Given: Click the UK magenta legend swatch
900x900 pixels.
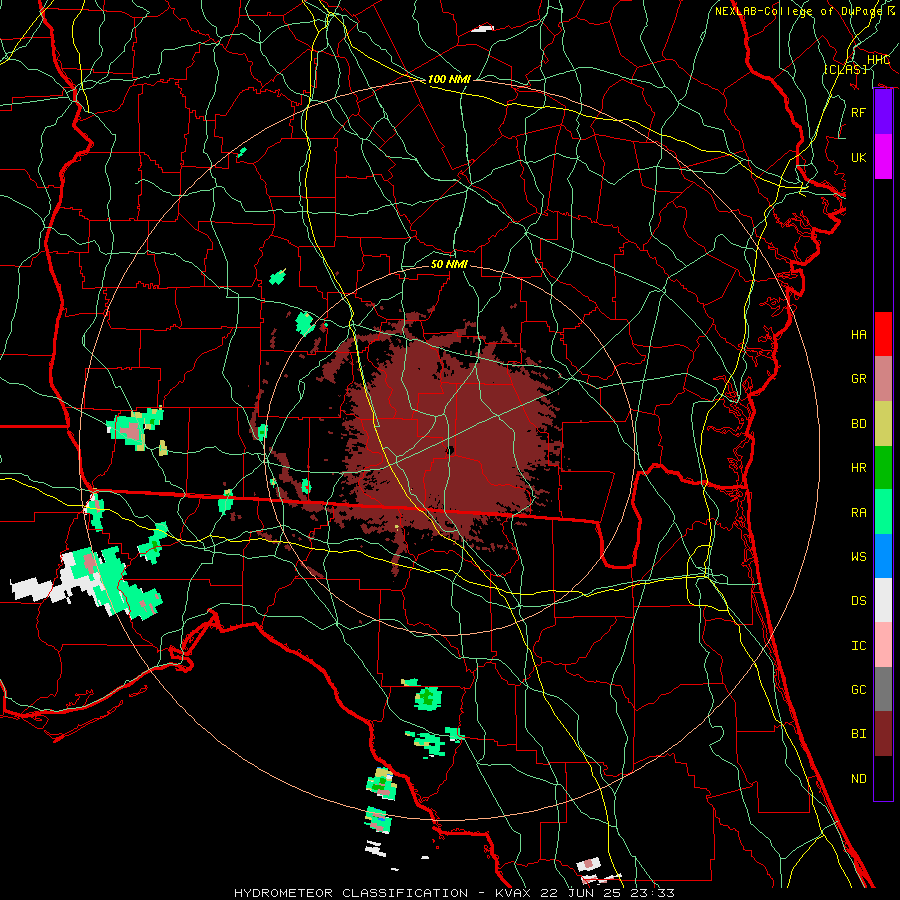Looking at the screenshot, I should click(x=883, y=157).
